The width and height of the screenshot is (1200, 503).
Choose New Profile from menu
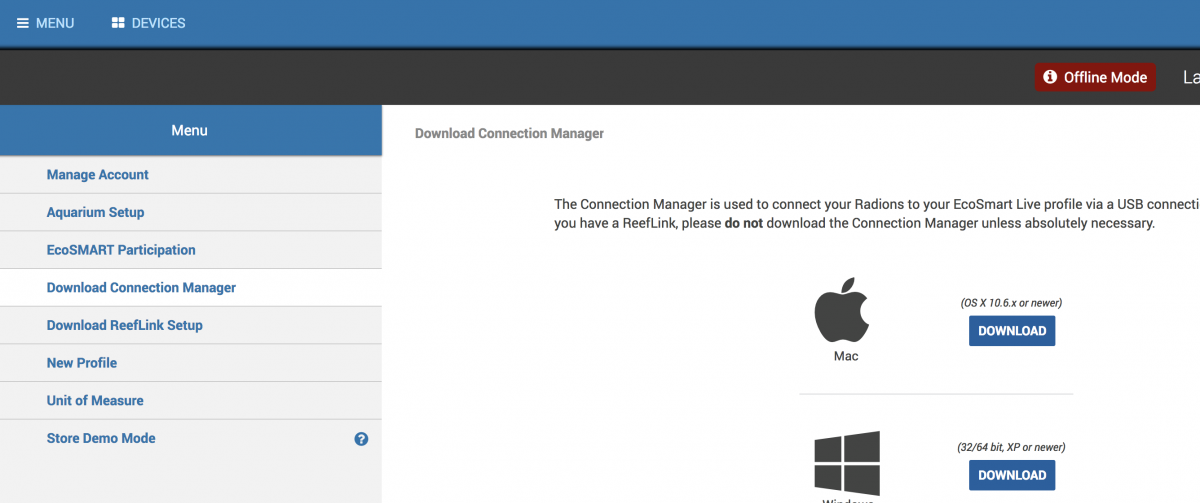(x=81, y=363)
